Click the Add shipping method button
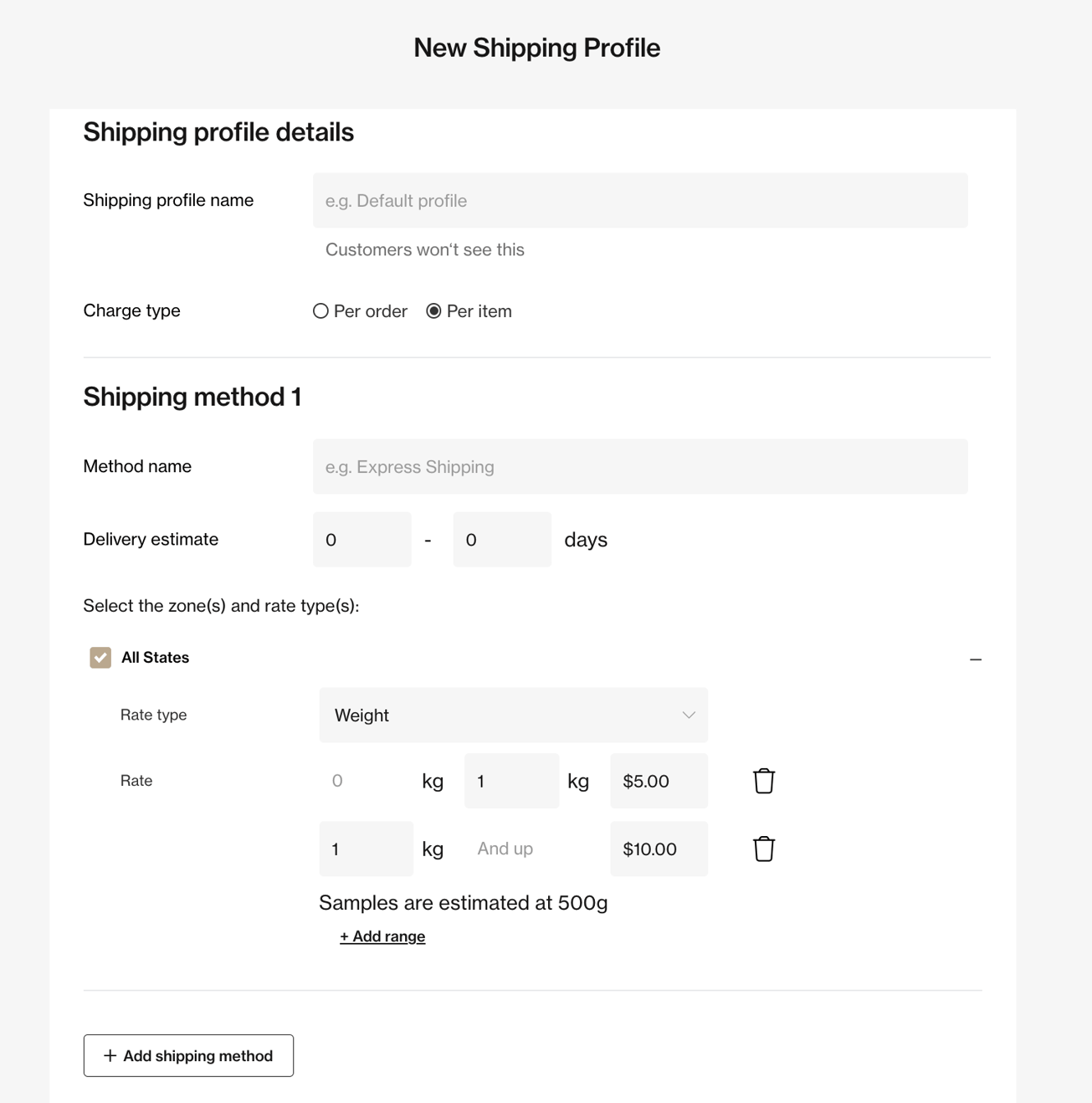 (x=187, y=1055)
